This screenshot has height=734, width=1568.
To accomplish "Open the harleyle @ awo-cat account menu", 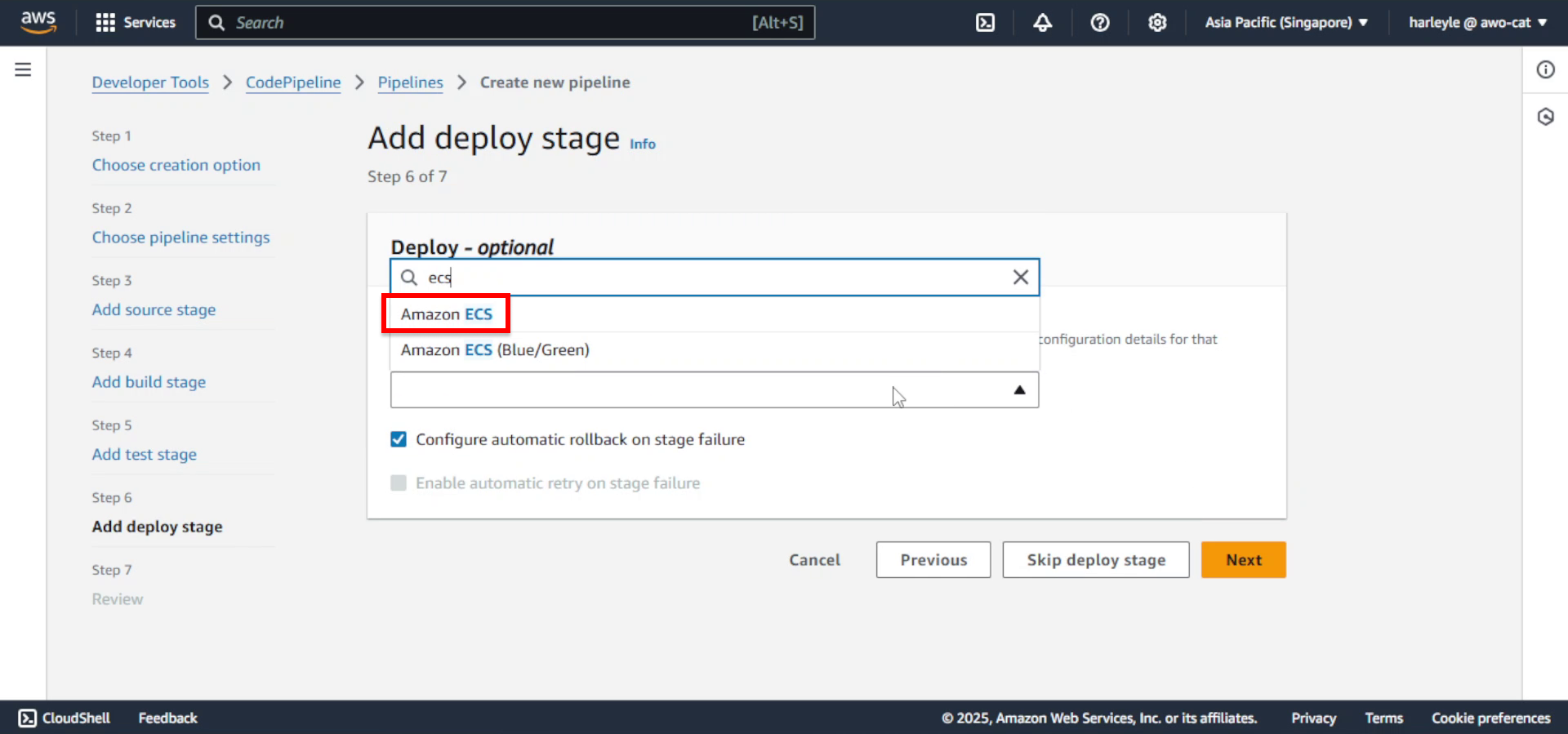I will pos(1477,23).
